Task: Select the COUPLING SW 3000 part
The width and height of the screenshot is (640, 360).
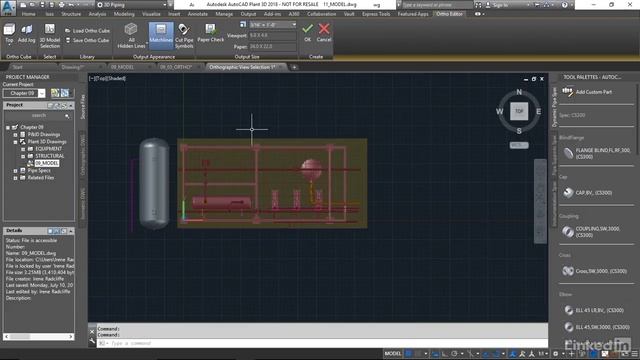Action: coord(591,232)
